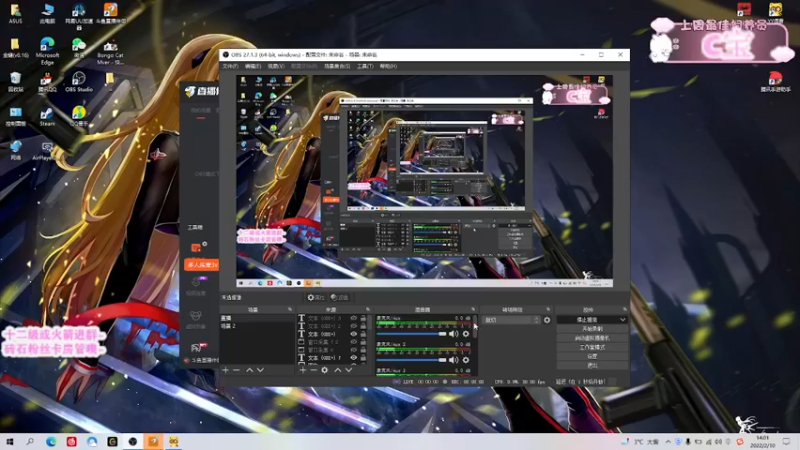
Task: Open the ASUS folder on desktop
Action: [15, 14]
